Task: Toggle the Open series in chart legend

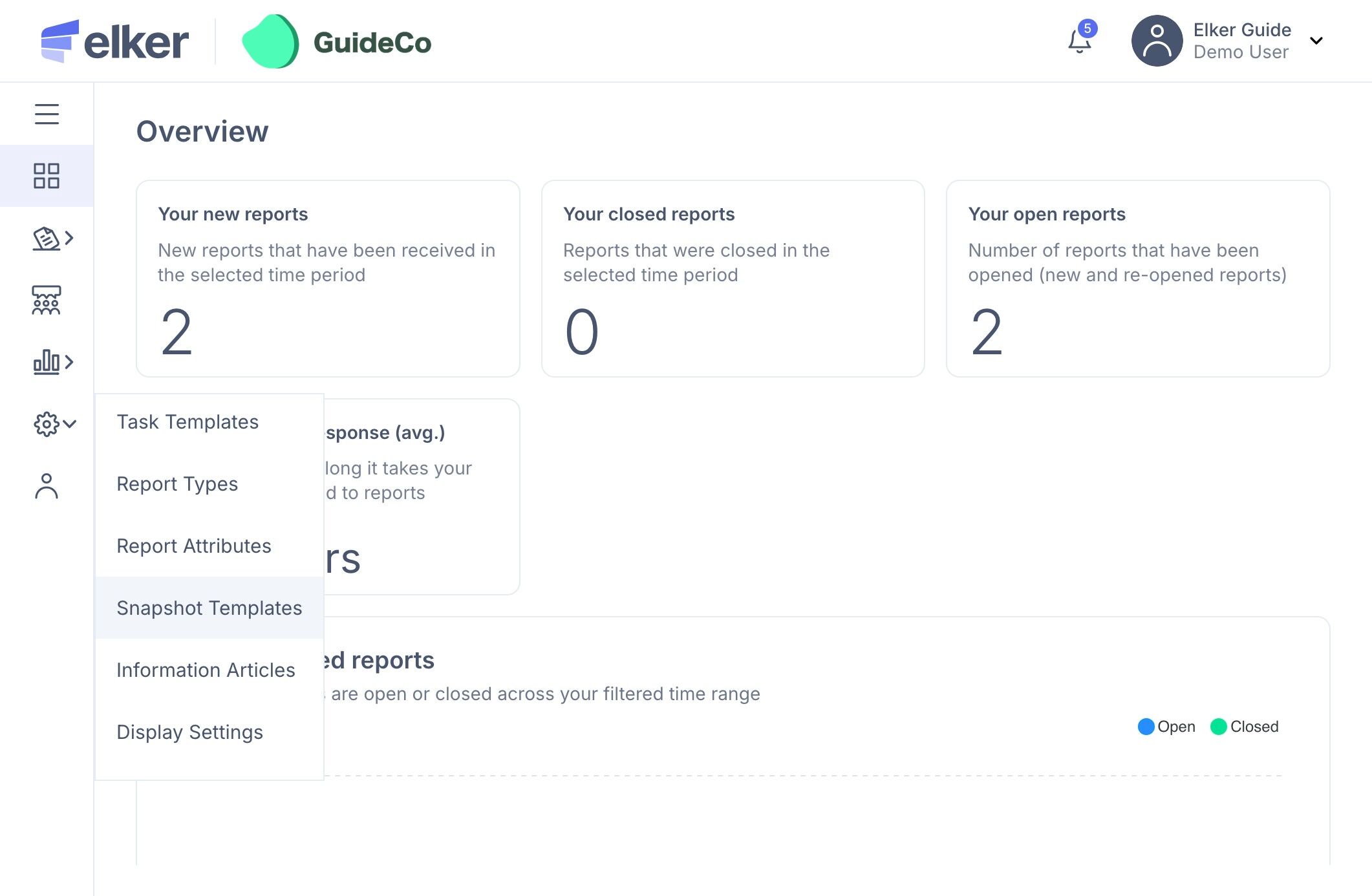Action: (x=1166, y=727)
